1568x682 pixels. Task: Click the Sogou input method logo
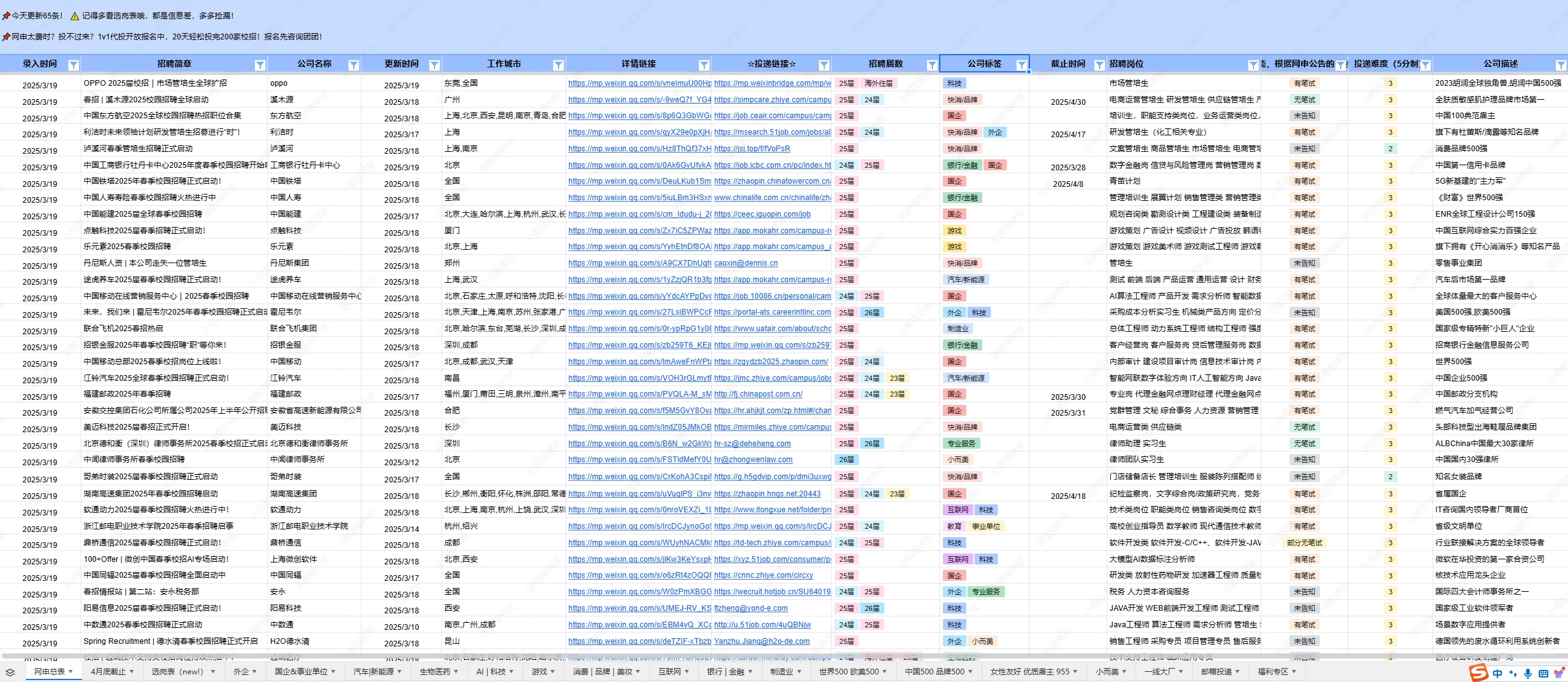click(x=1478, y=672)
